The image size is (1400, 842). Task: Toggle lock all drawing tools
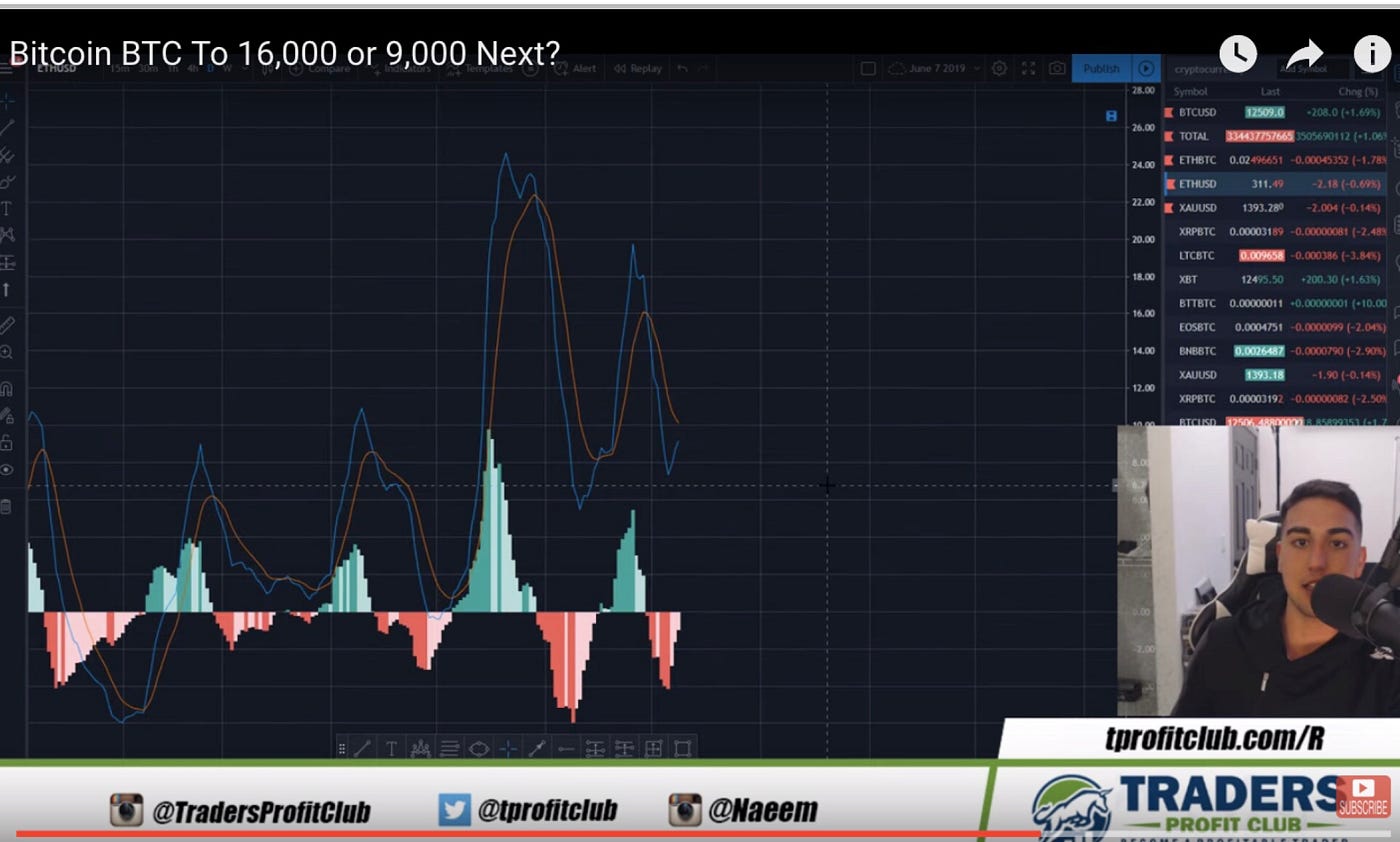pos(7,442)
